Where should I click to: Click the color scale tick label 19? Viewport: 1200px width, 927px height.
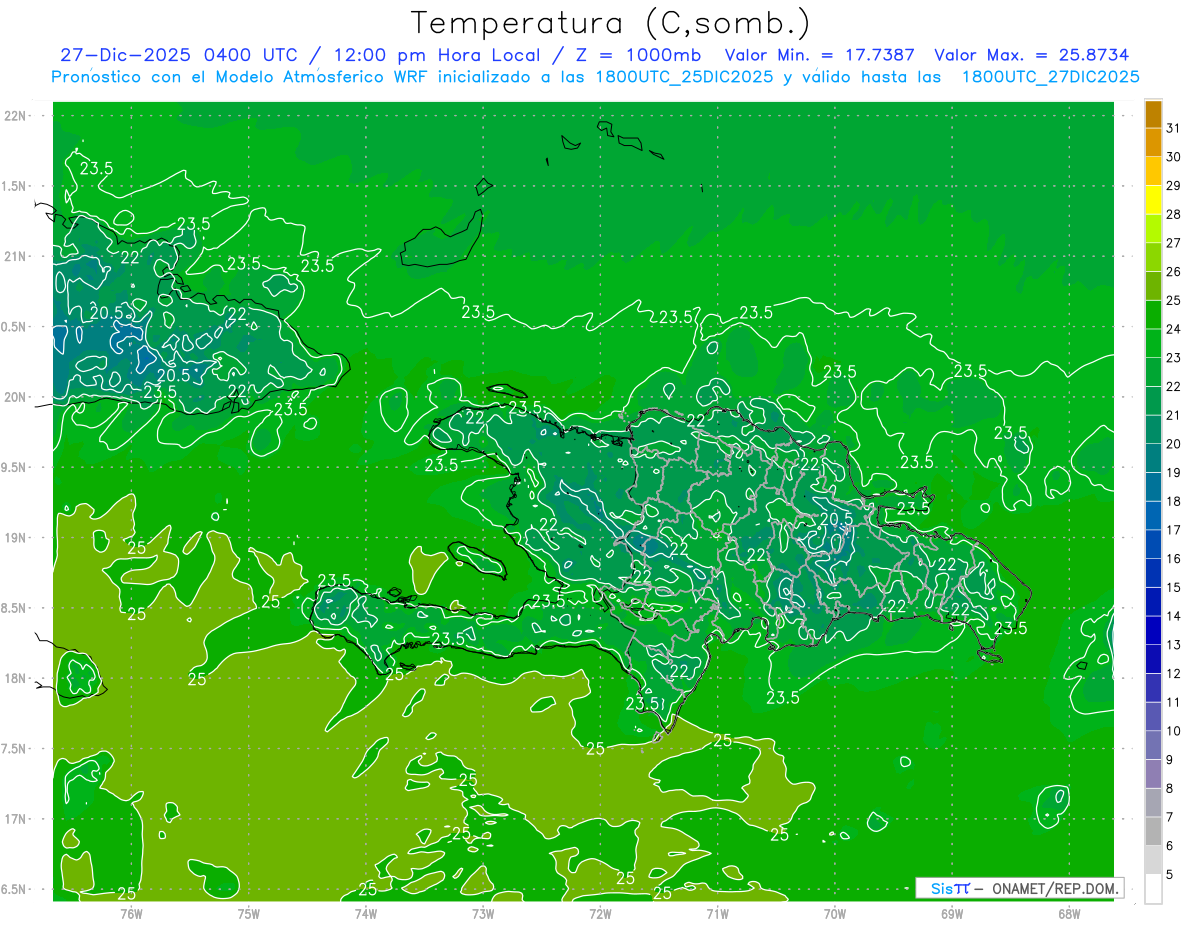1173,473
